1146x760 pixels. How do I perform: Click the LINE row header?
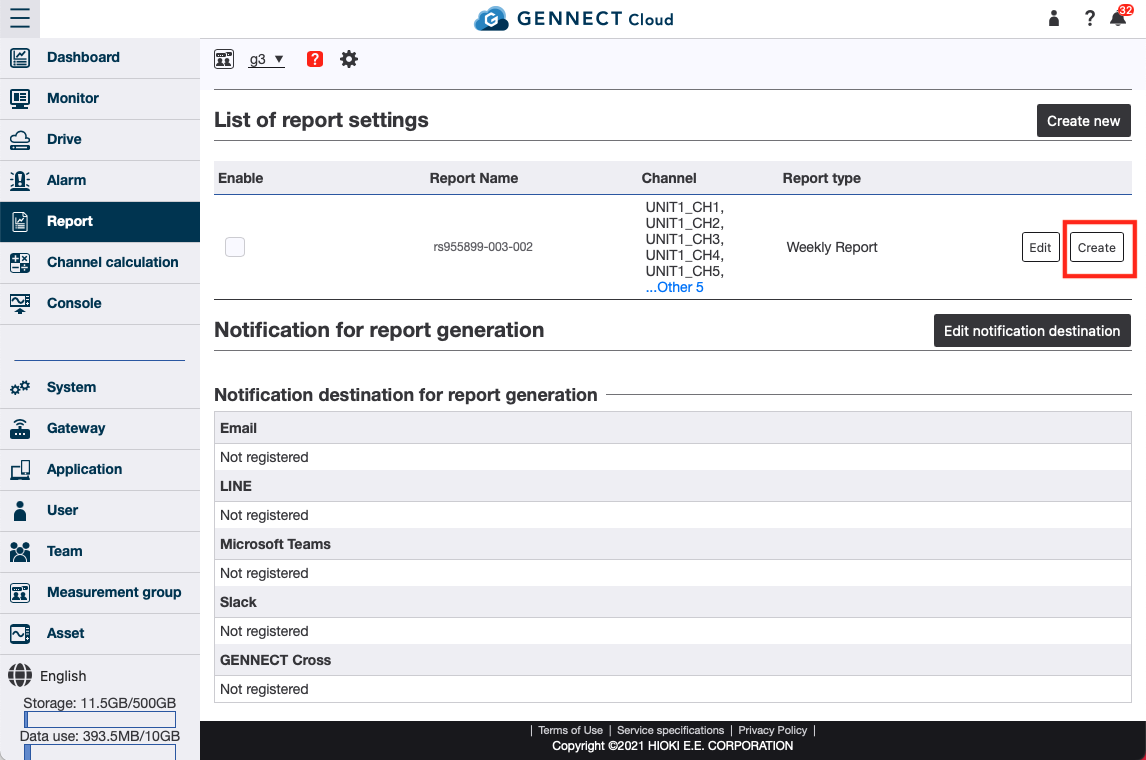click(x=672, y=486)
